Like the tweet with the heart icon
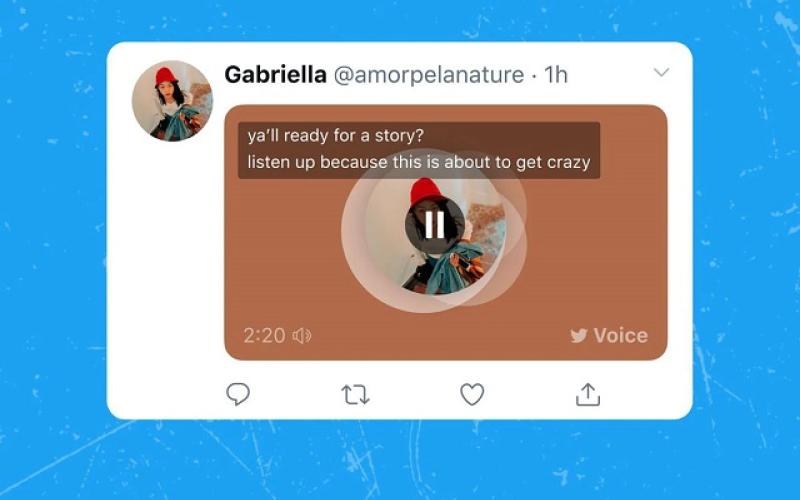This screenshot has width=800, height=500. click(472, 394)
